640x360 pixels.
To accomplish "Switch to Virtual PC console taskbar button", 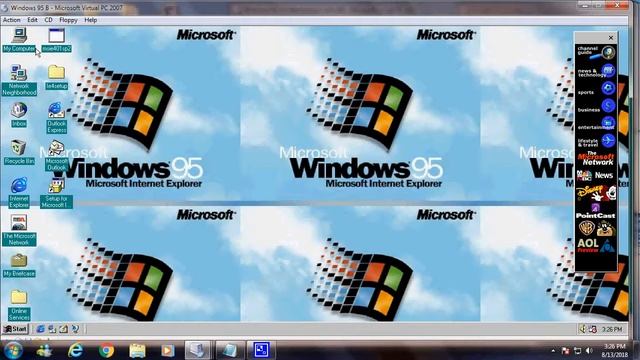I will [x=198, y=350].
